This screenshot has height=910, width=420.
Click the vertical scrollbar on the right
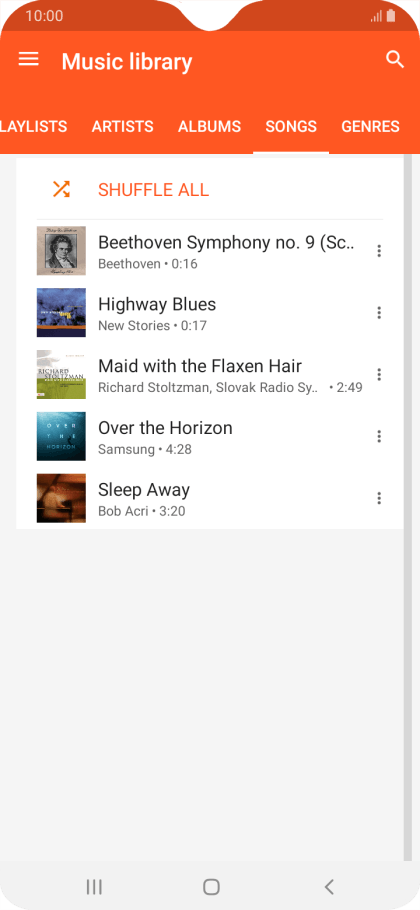point(408,508)
